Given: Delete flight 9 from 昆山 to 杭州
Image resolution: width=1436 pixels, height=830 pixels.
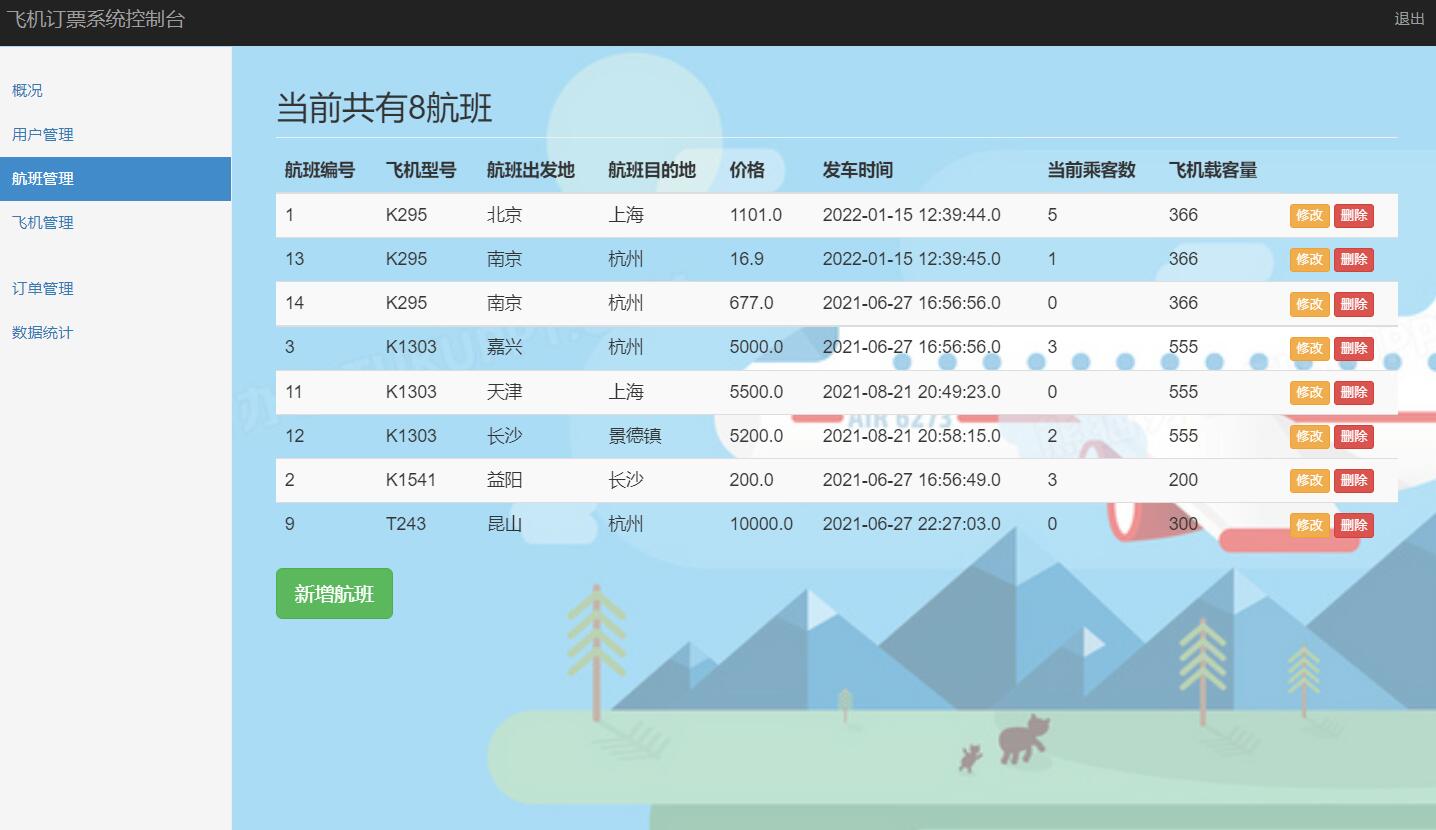Looking at the screenshot, I should coord(1353,525).
